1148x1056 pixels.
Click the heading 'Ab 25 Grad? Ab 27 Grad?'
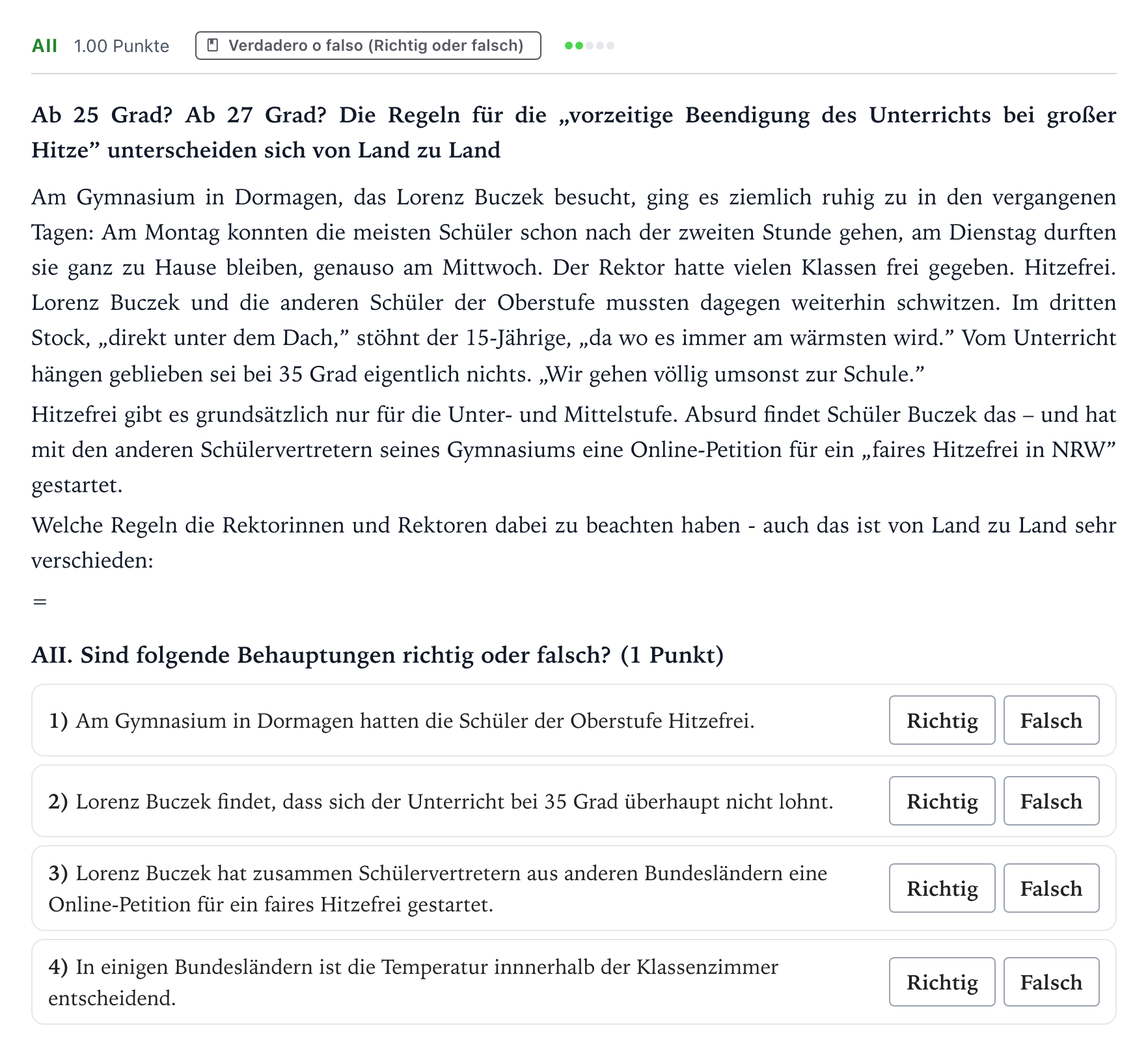(x=574, y=132)
